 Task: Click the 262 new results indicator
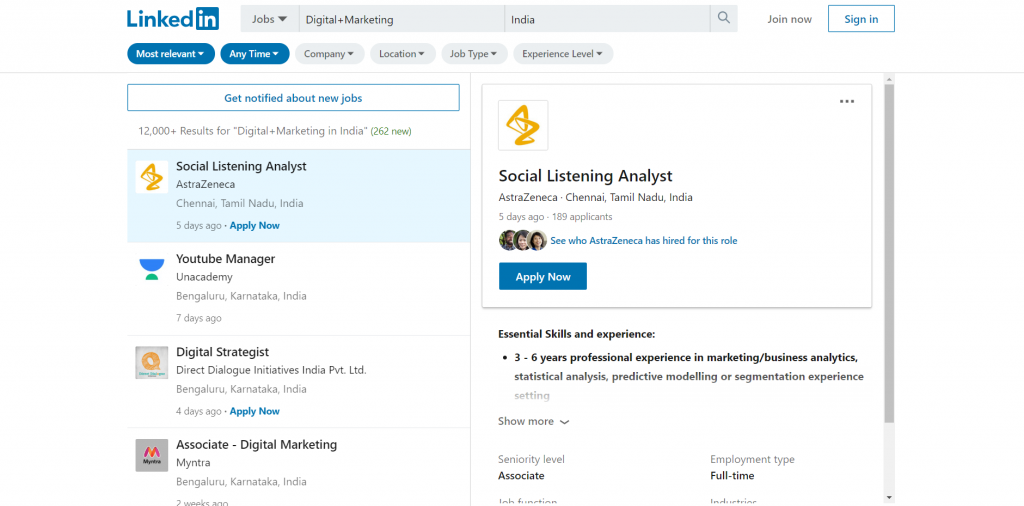[391, 131]
